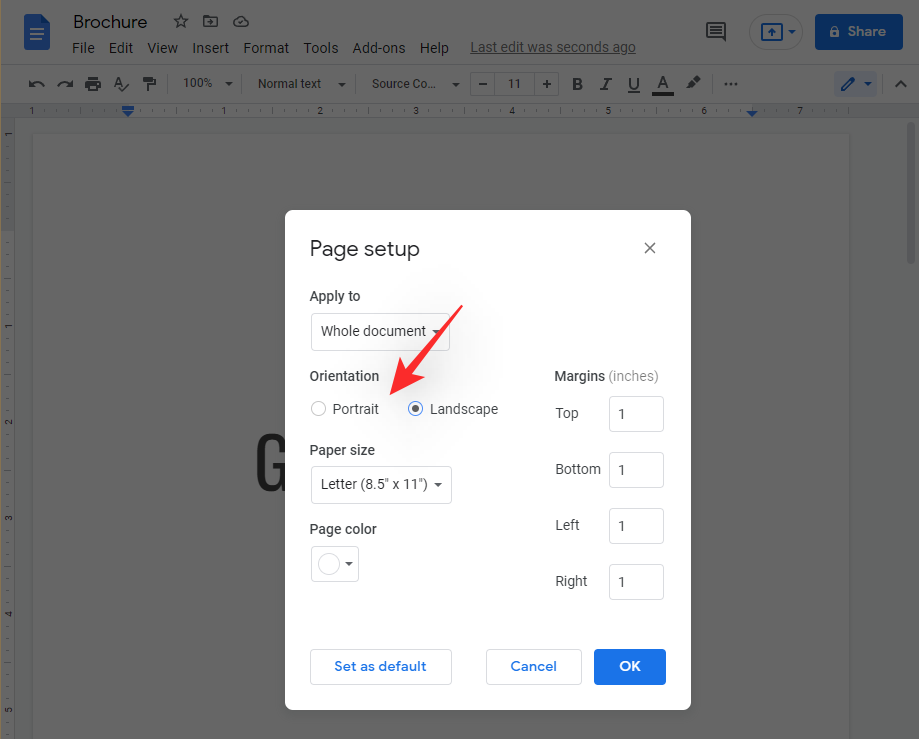Star the Brochure document
Screen dimensions: 919x739
pos(181,21)
